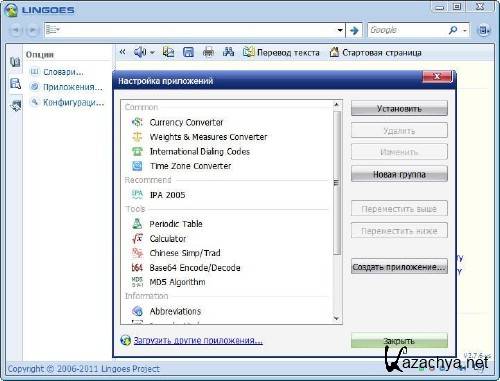Click the Currency Converter dollar icon
Image resolution: width=500 pixels, height=381 pixels.
tap(137, 122)
